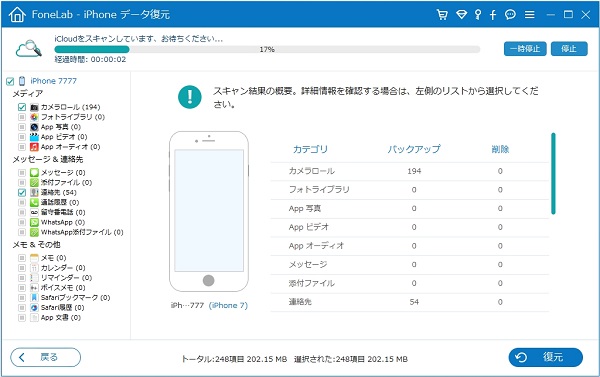This screenshot has height=377, width=600.
Task: Click the iCloud scan magnifier icon
Action: click(x=29, y=49)
